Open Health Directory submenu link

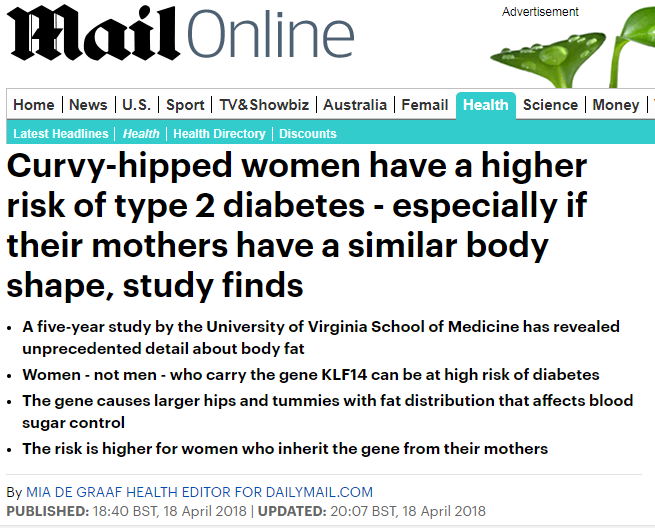[x=219, y=134]
